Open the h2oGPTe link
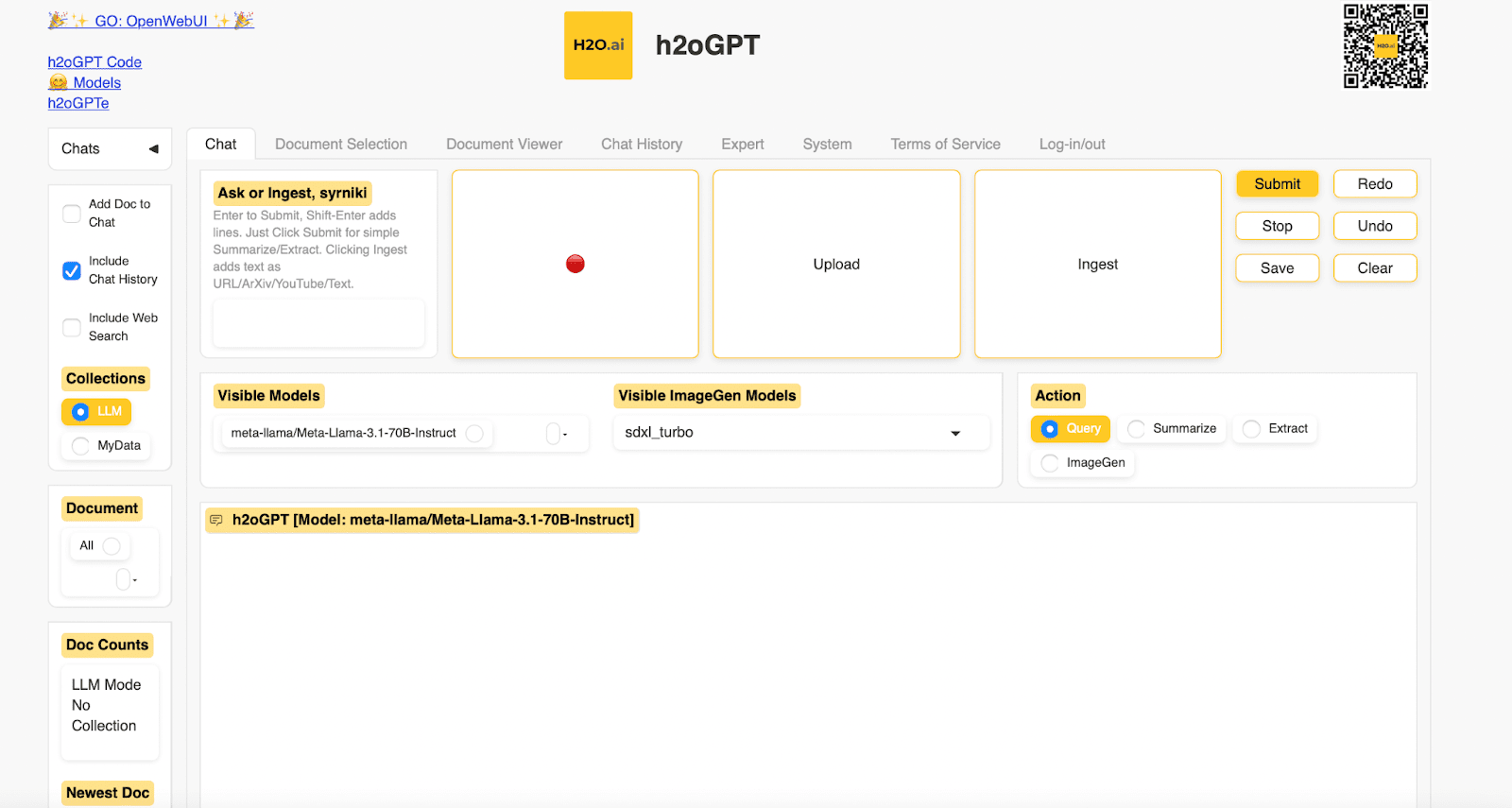Viewport: 1512px width, 808px height. 78,103
